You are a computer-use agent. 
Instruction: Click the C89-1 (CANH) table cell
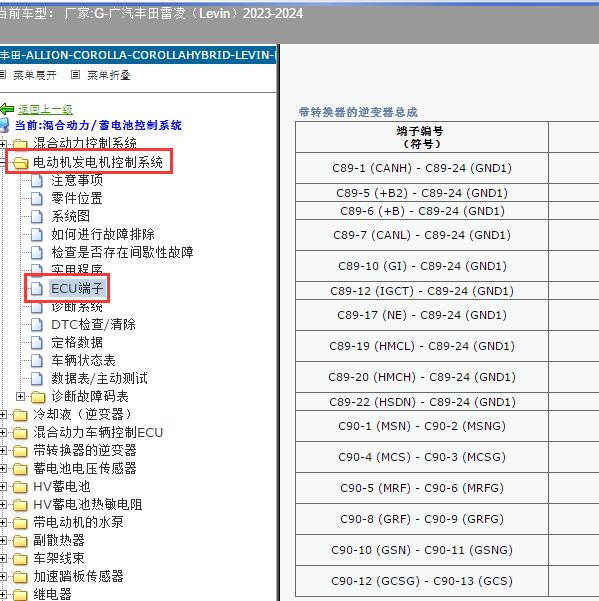pos(422,168)
